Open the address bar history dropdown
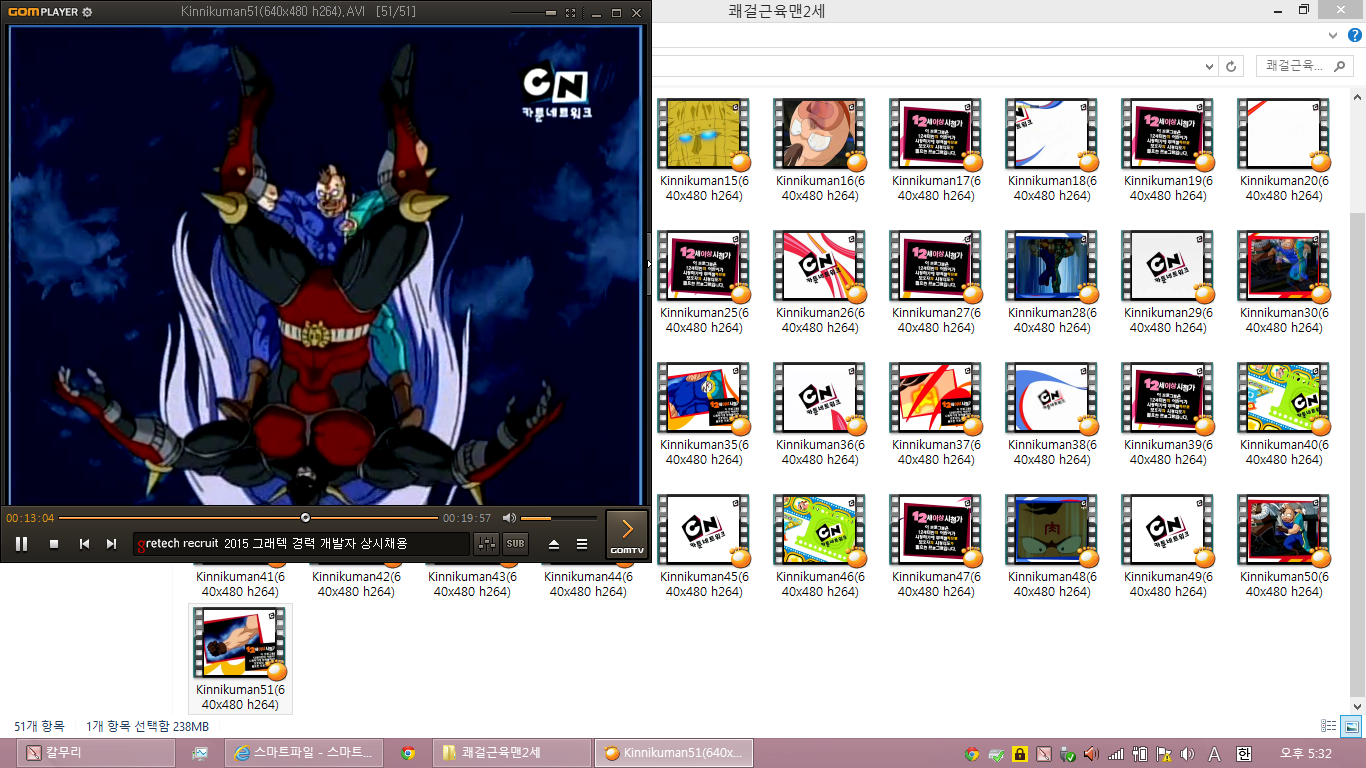Screen dimensions: 1366x768 click(1209, 65)
